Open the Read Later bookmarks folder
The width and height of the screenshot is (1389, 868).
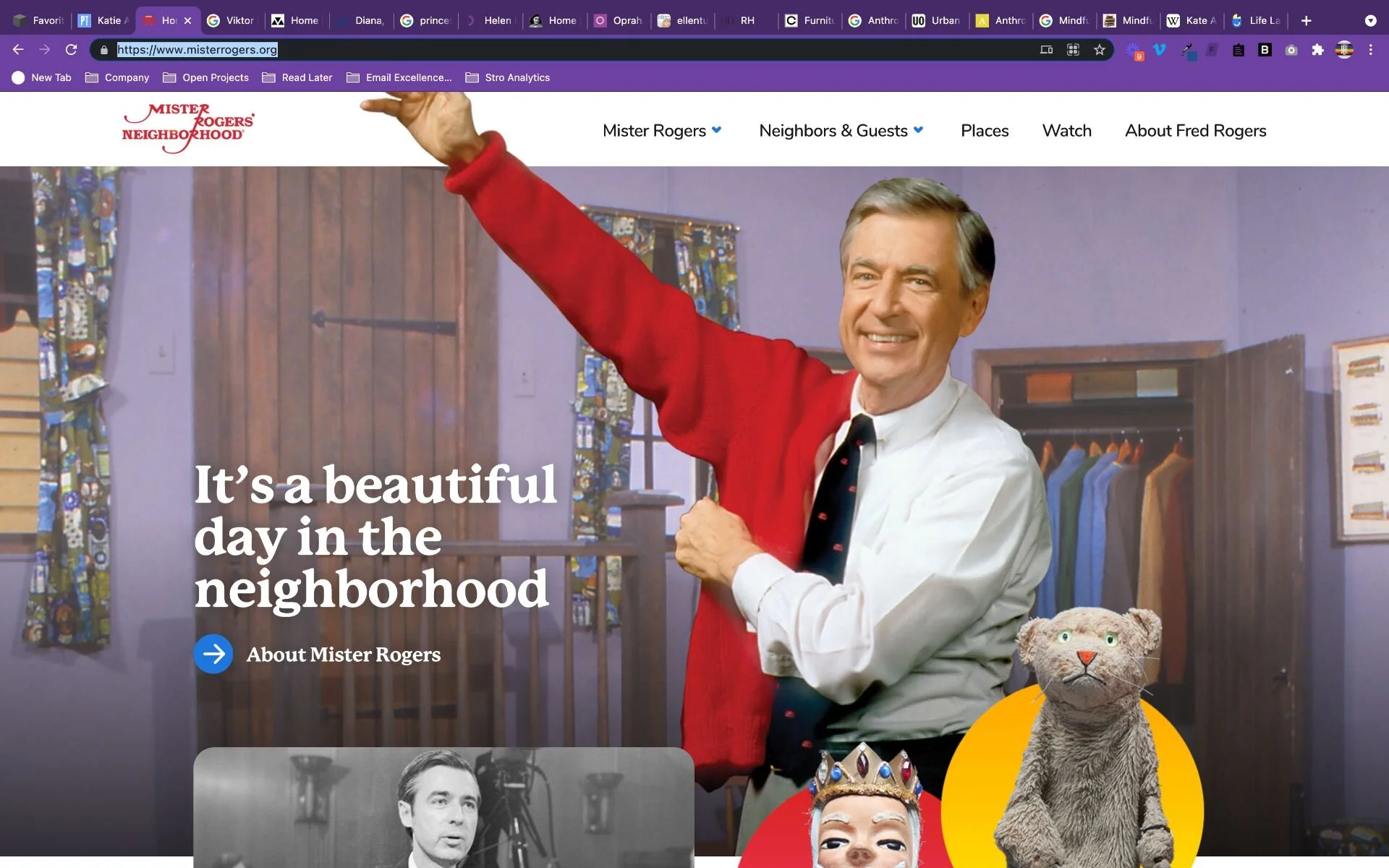[297, 77]
